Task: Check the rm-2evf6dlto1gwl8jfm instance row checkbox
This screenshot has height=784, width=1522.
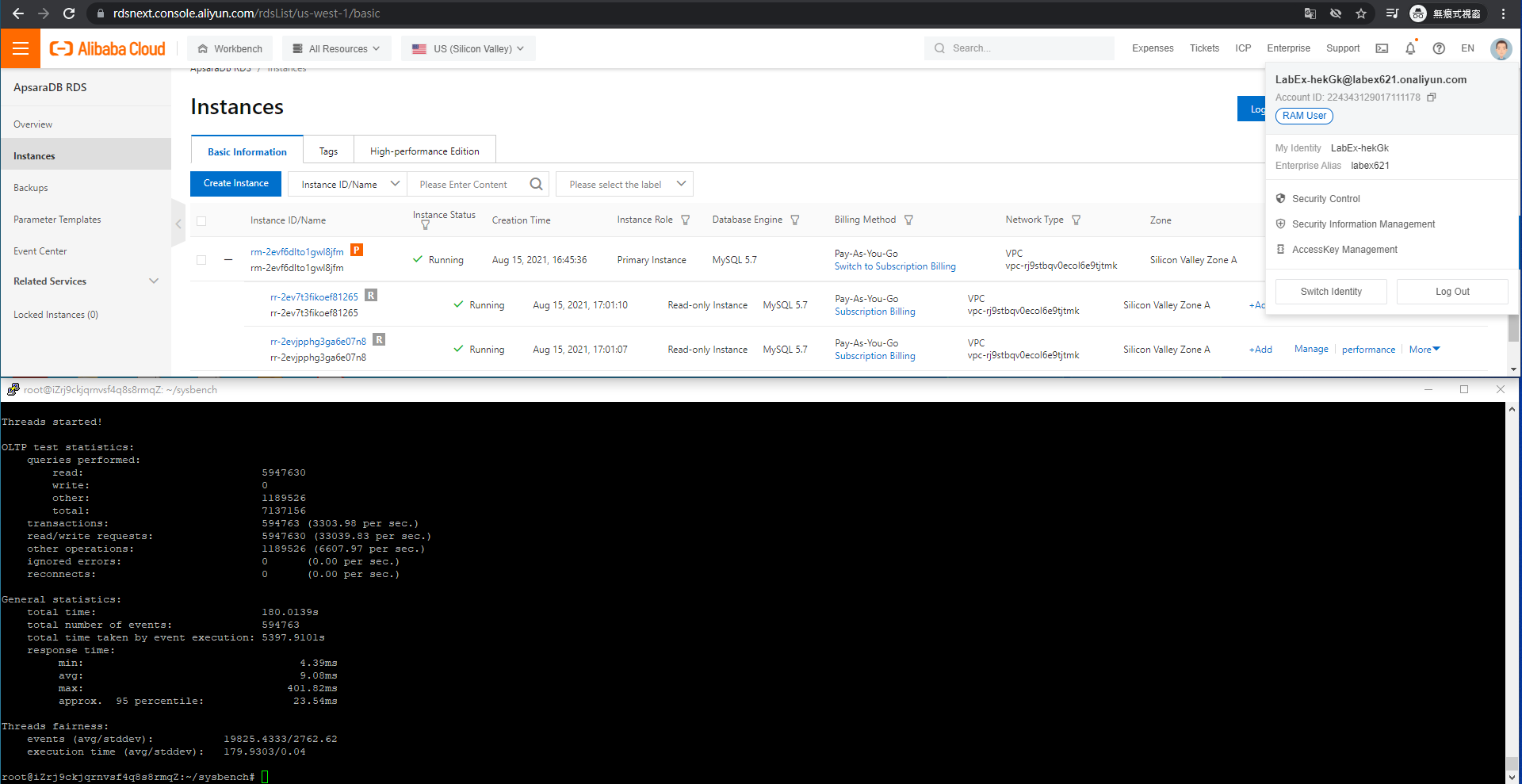Action: point(201,260)
